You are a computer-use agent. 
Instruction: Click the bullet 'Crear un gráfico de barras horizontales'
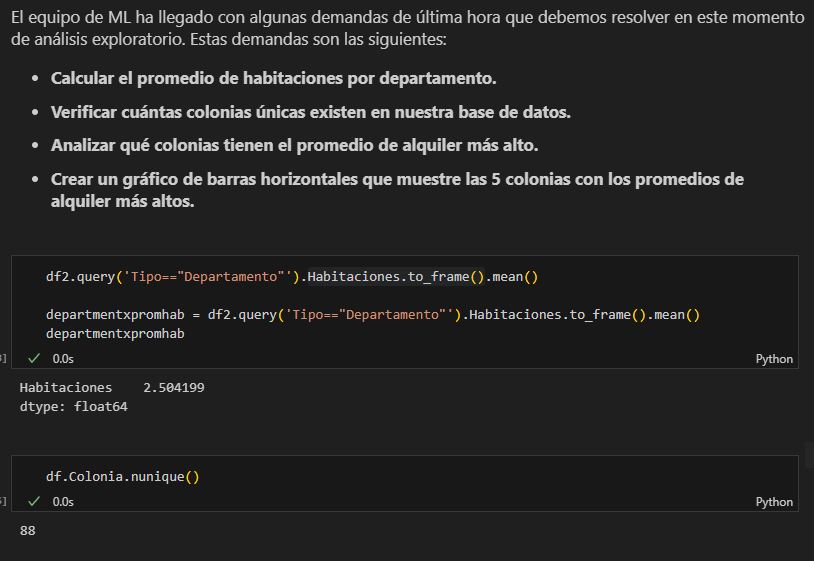(397, 190)
